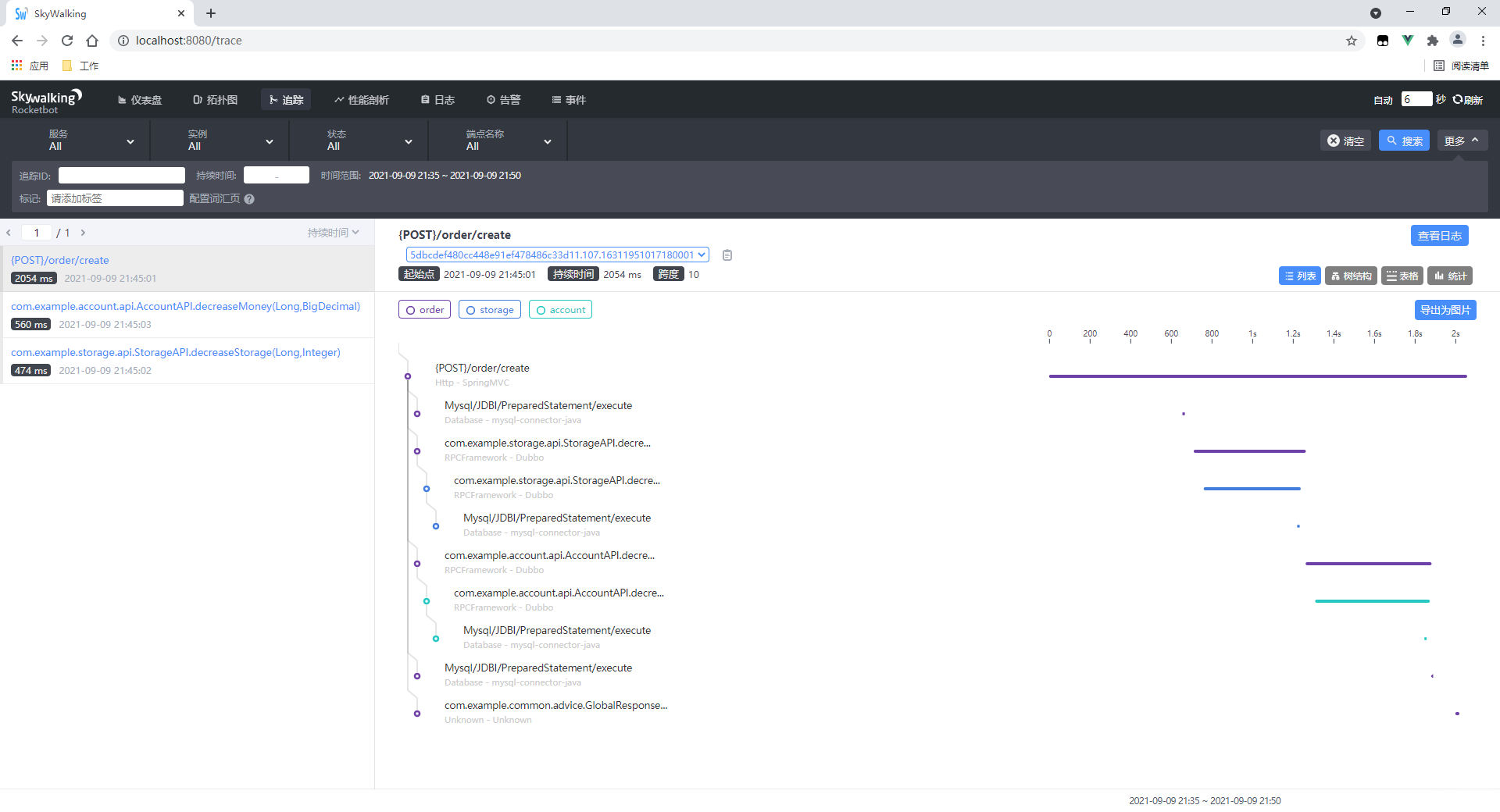The height and width of the screenshot is (812, 1500).
Task: Click the Skywalking Rocketbot logo
Action: (x=46, y=101)
